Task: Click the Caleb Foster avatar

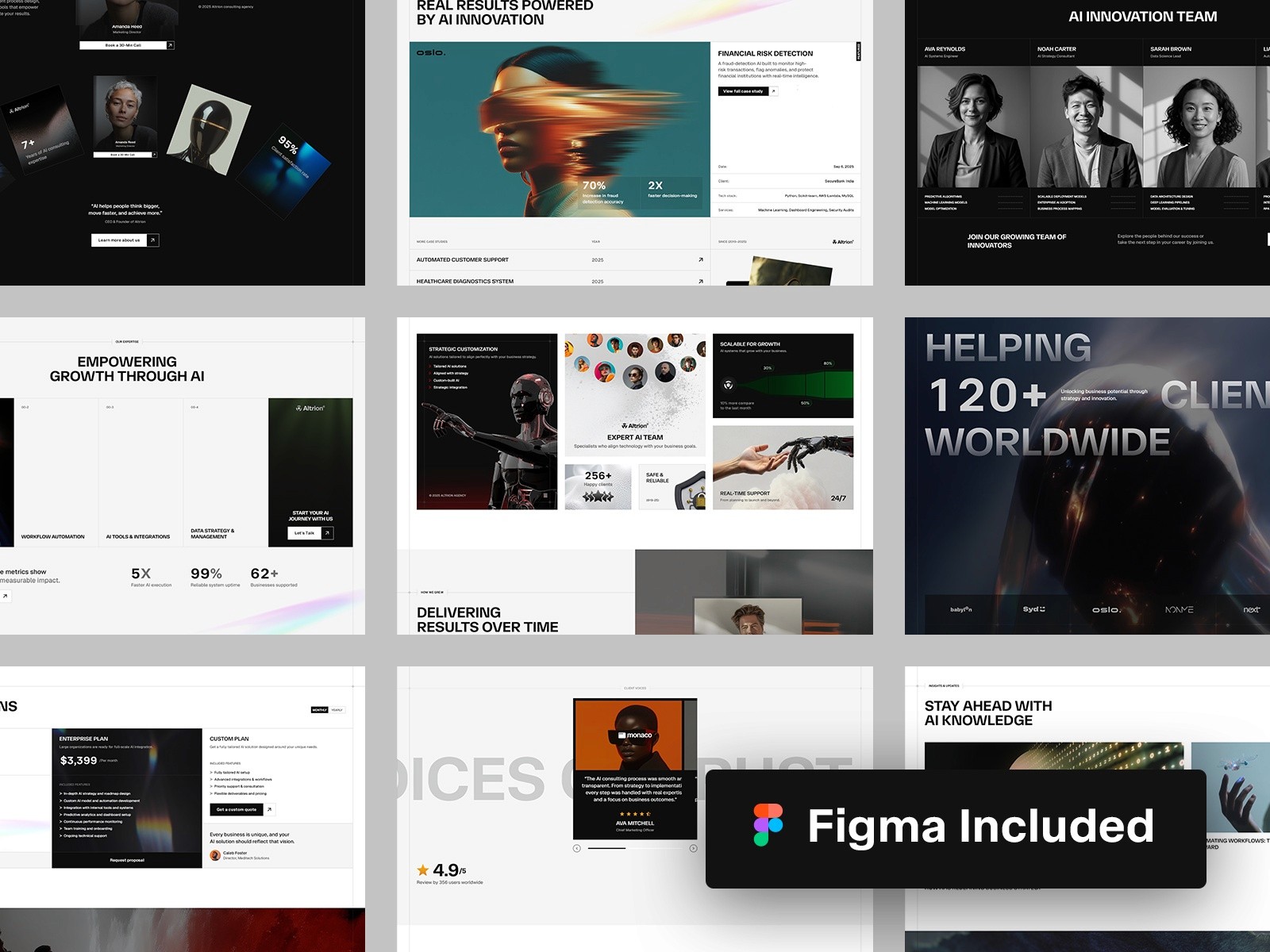Action: (x=215, y=855)
